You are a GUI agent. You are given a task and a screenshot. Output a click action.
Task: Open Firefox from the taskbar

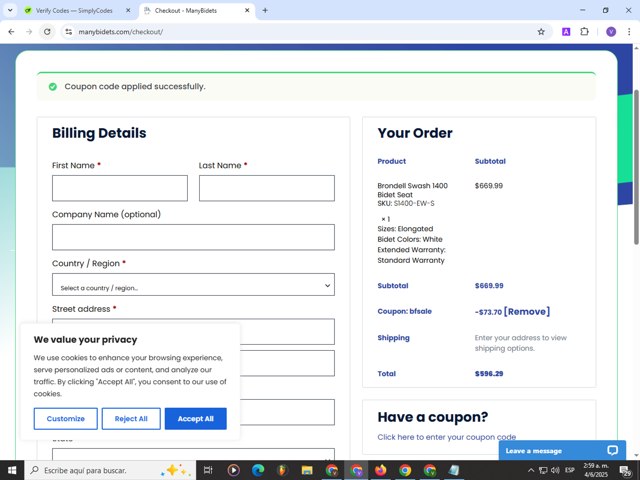coord(380,470)
